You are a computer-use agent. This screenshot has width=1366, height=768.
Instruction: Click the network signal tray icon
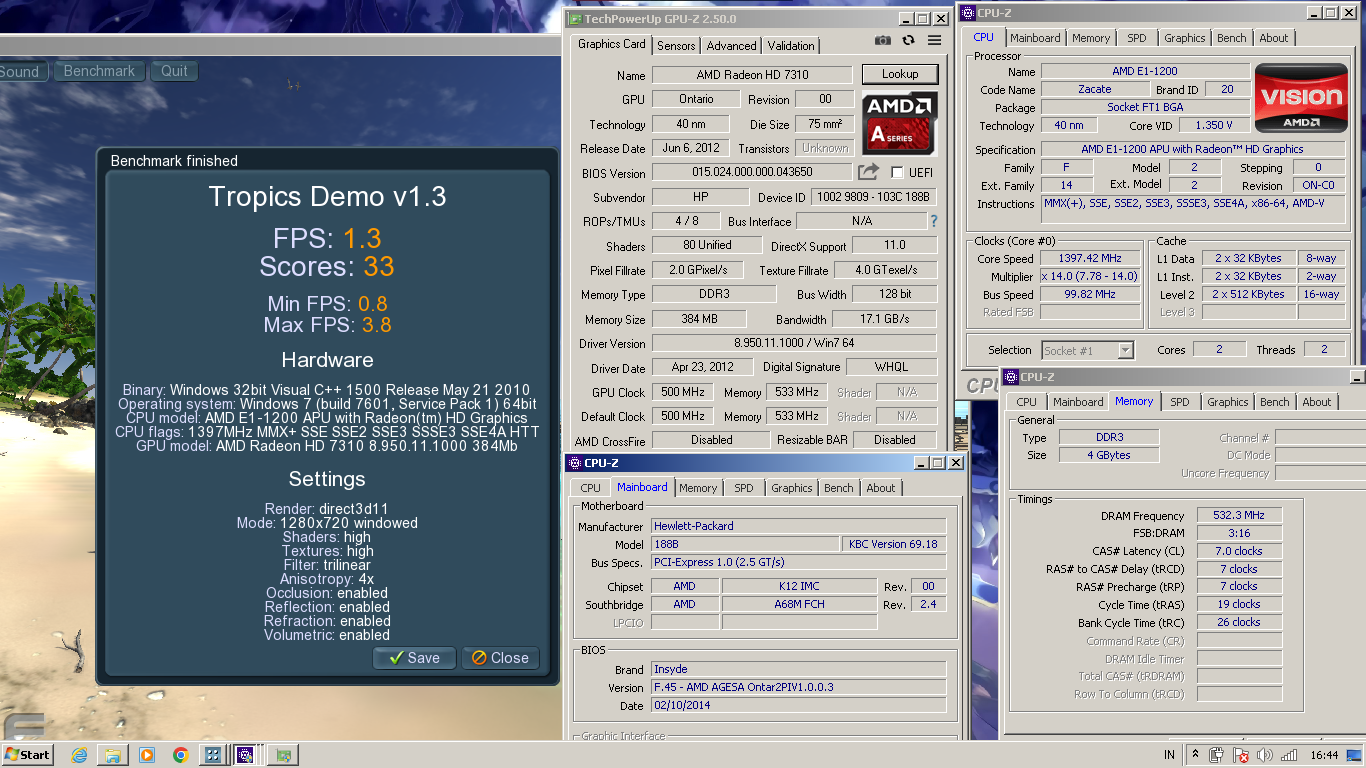[x=1289, y=755]
